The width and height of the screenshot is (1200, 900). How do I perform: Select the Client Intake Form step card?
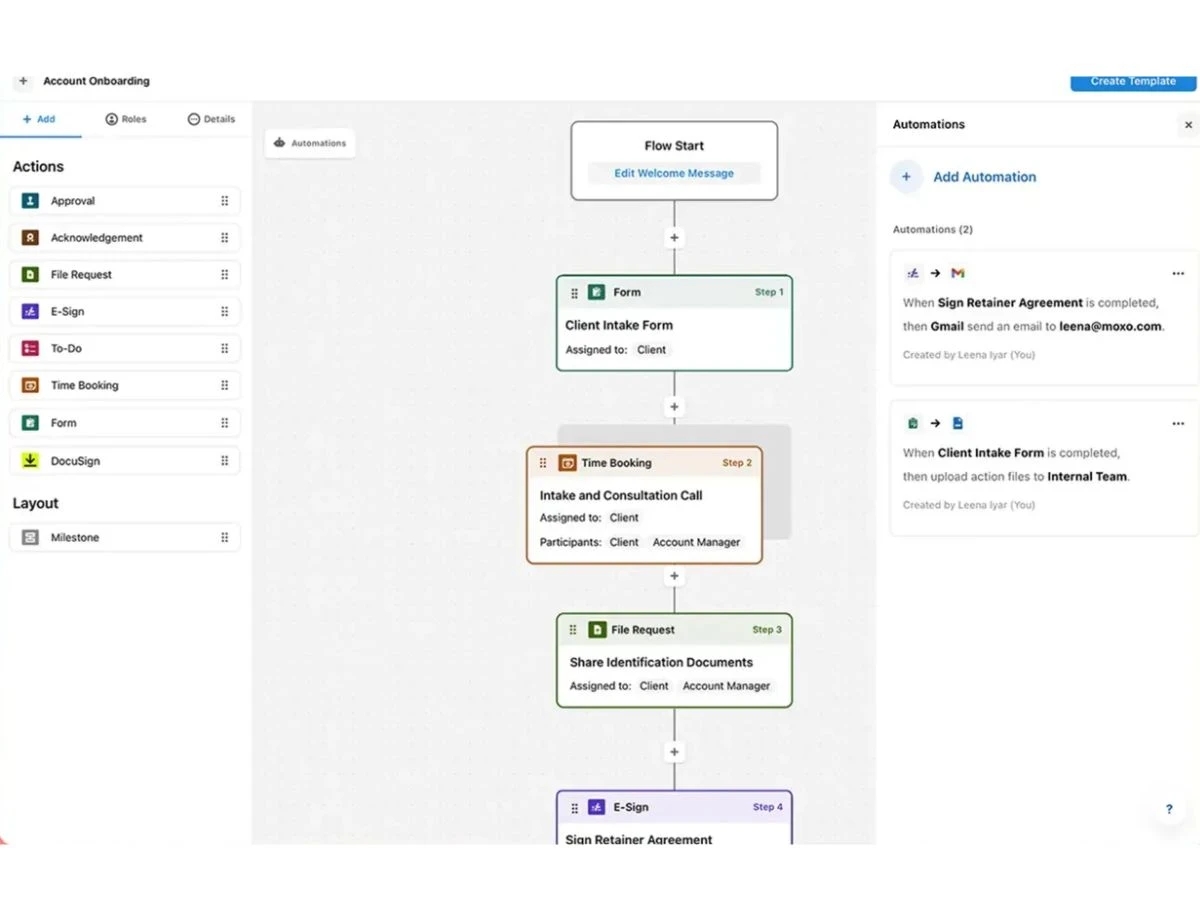tap(674, 323)
